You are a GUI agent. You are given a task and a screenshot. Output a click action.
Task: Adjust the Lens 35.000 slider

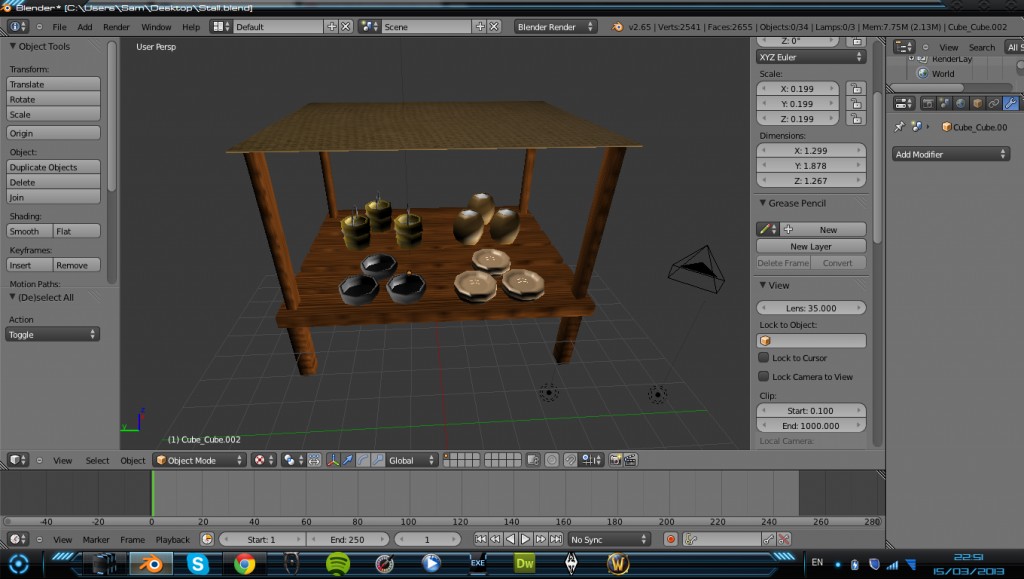(810, 307)
